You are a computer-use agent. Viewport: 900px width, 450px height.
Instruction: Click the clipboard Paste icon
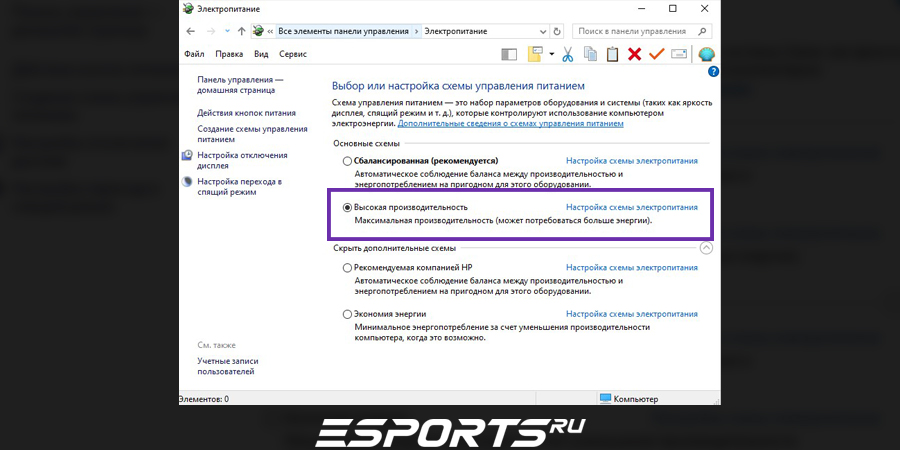(x=612, y=54)
